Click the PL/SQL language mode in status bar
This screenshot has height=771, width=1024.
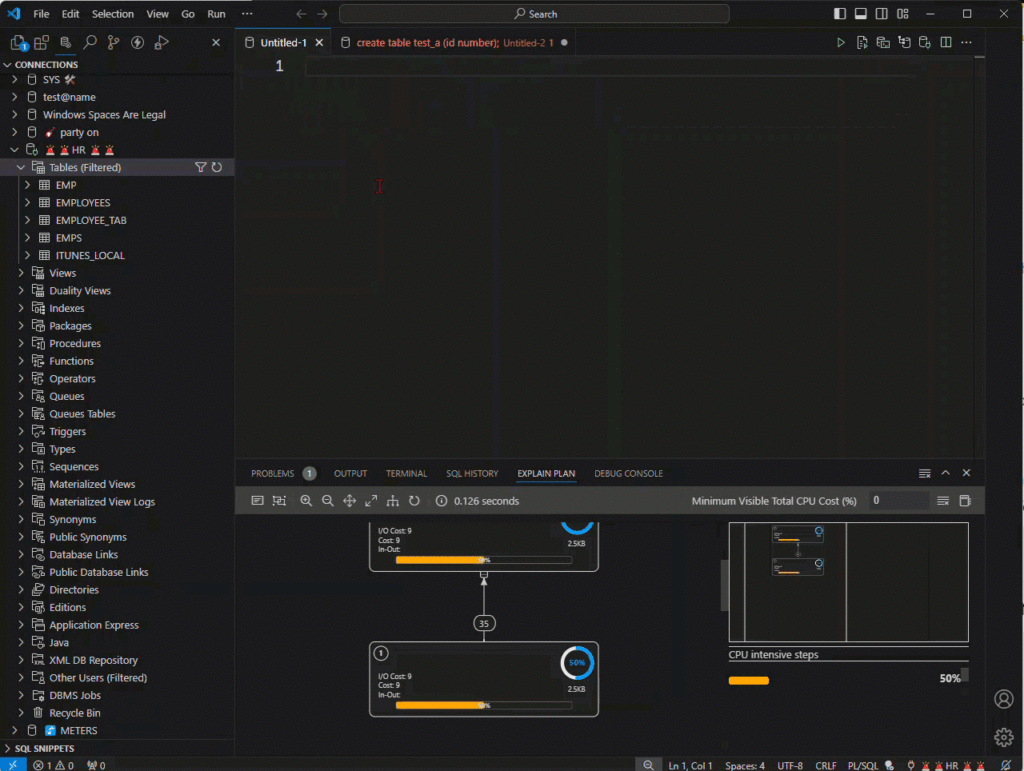(862, 765)
